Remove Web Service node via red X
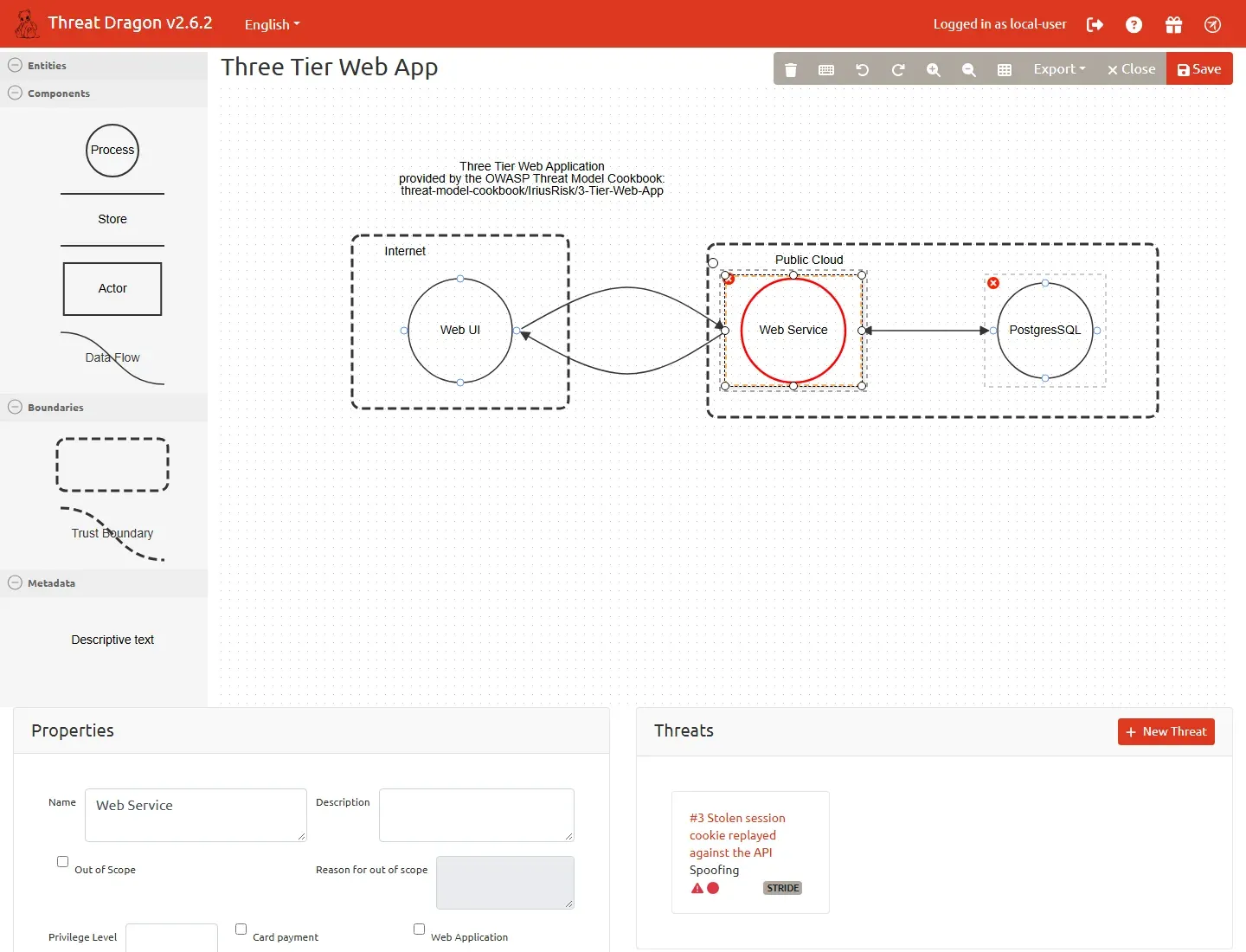The height and width of the screenshot is (952, 1246). click(729, 279)
